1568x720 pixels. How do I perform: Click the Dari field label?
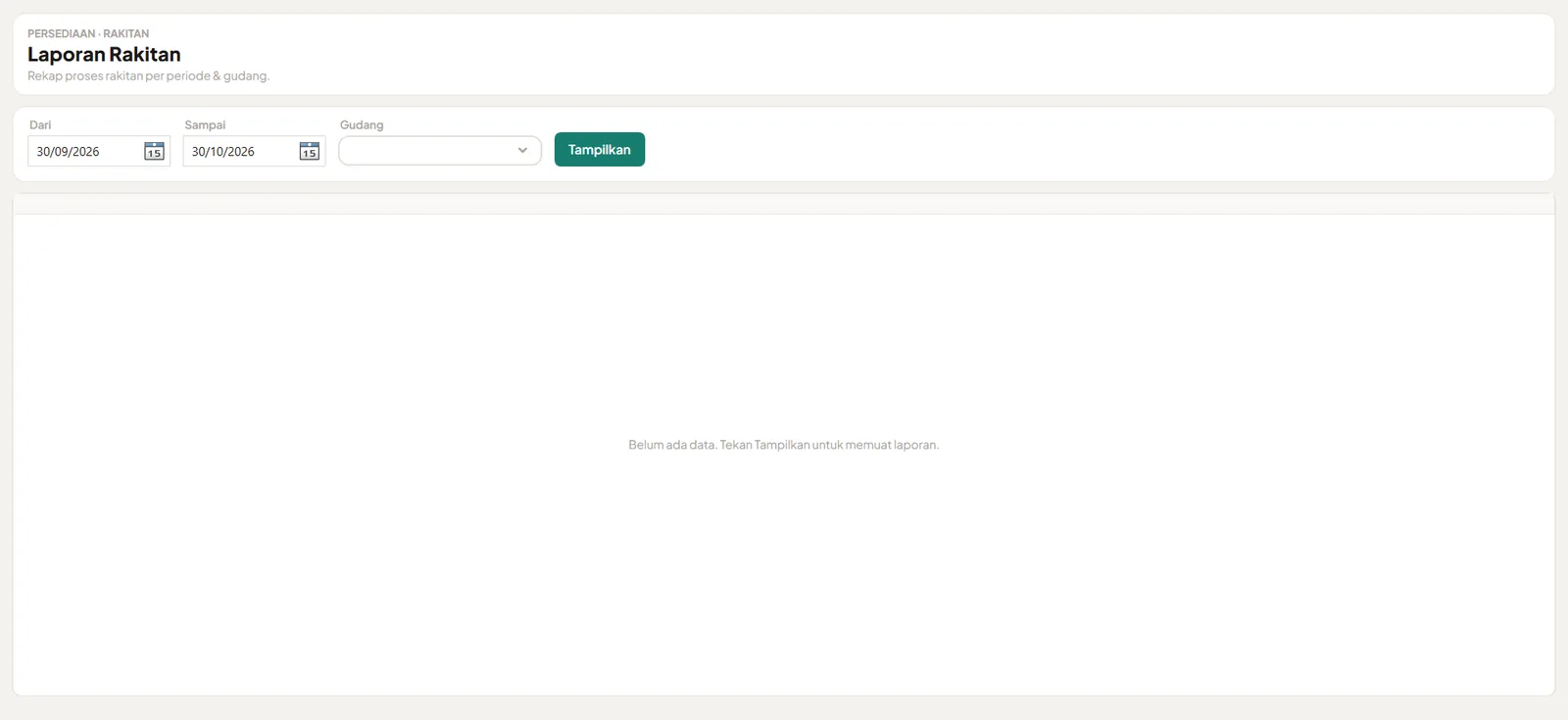pyautogui.click(x=40, y=124)
